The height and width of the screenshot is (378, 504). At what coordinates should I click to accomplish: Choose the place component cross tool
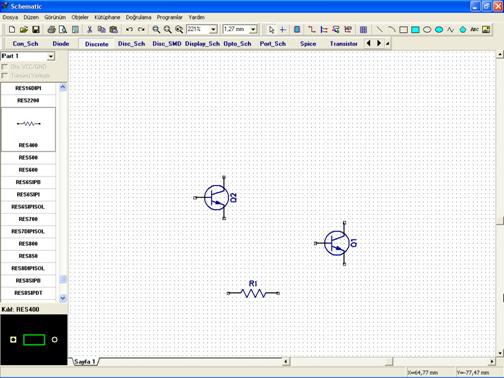pos(283,30)
